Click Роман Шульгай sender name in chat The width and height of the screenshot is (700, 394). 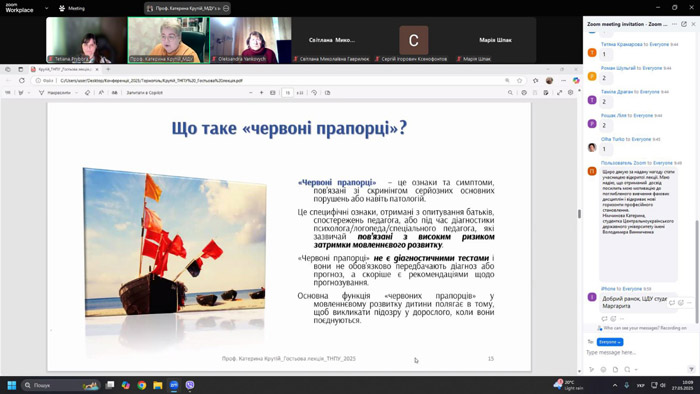click(x=618, y=68)
